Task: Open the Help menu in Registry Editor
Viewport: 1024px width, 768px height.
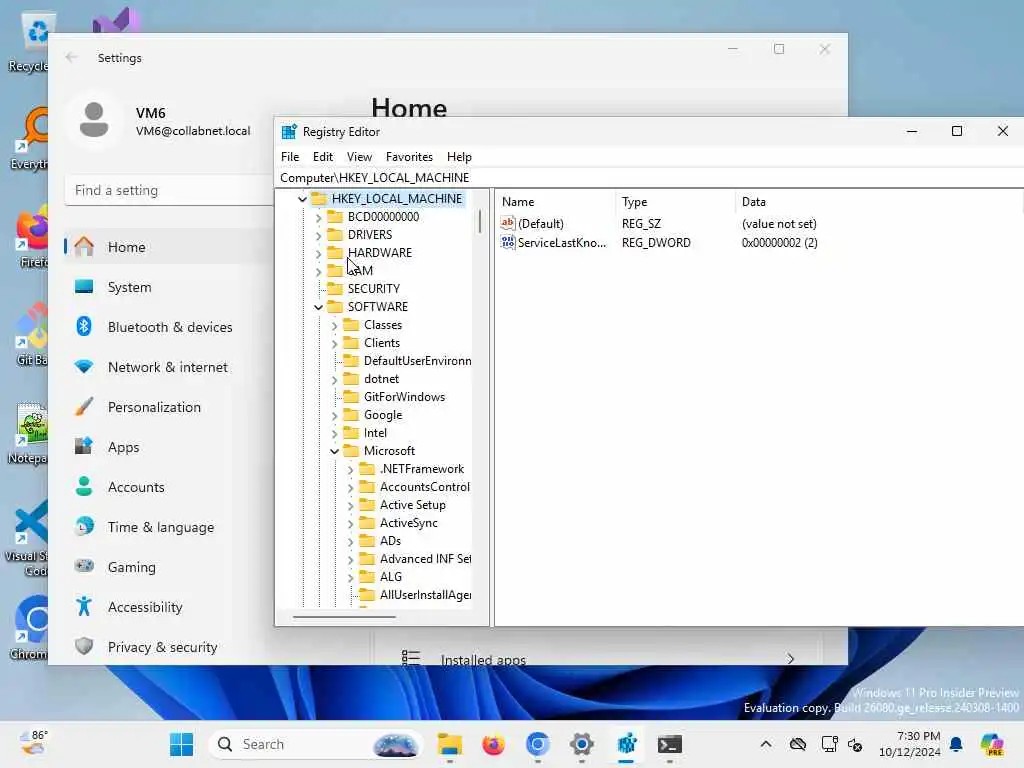Action: tap(459, 157)
